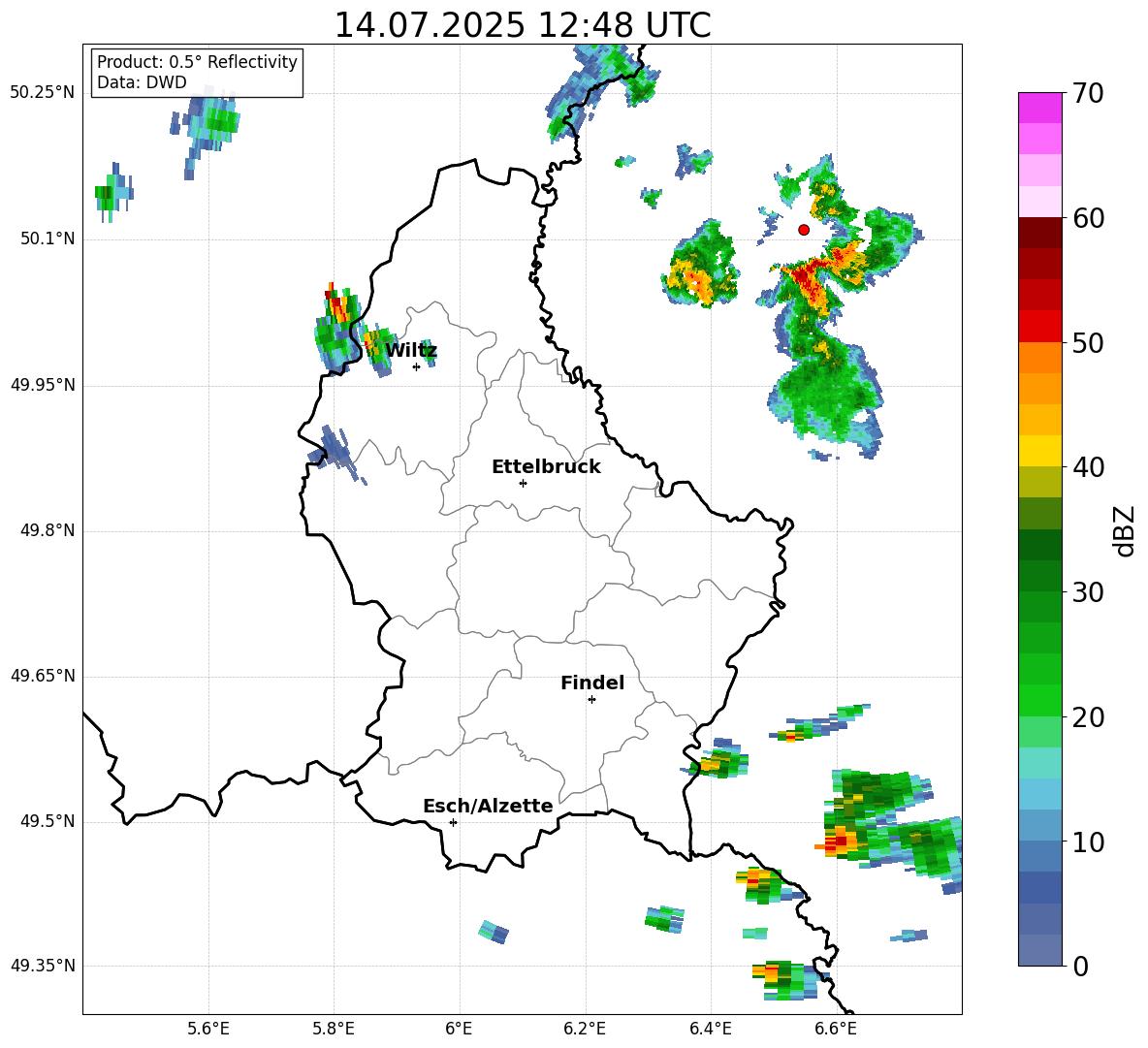Click the colorbar tick label 10
Viewport: 1148px width, 1048px height.
1088,842
